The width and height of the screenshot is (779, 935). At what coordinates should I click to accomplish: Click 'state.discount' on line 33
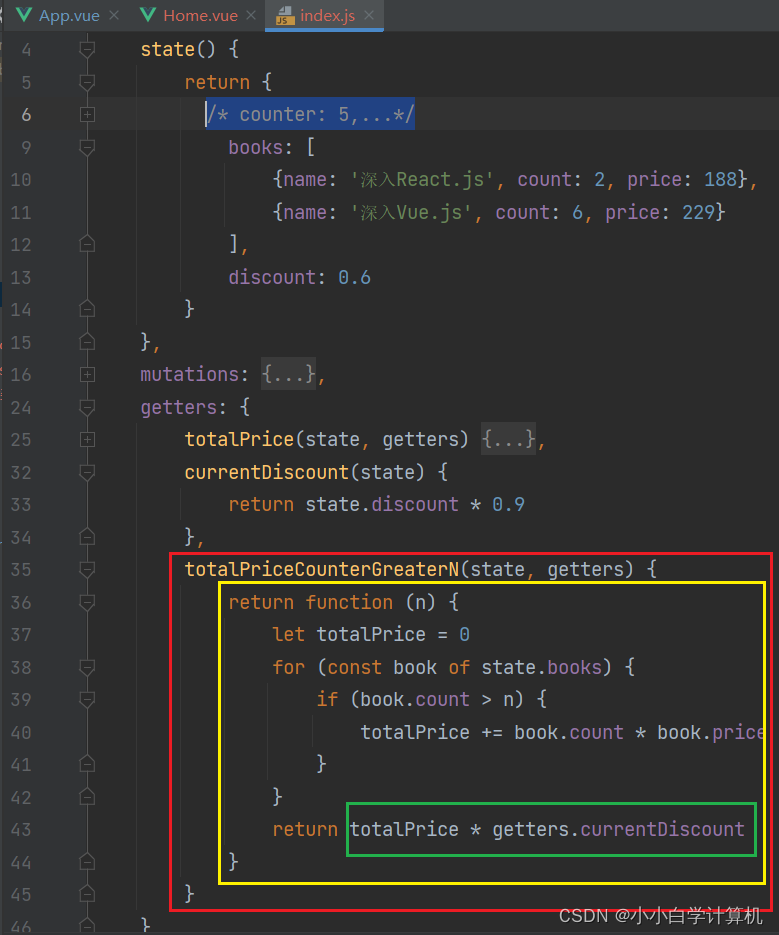382,504
